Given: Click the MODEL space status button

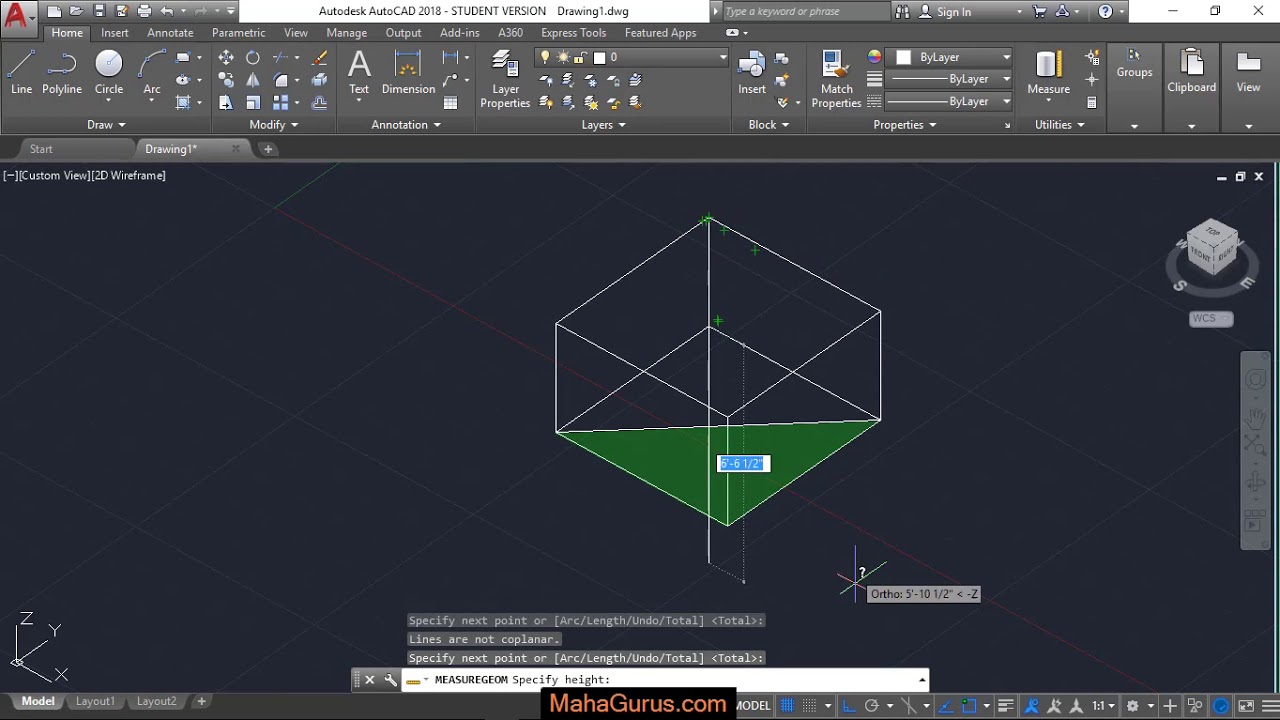Looking at the screenshot, I should [754, 705].
